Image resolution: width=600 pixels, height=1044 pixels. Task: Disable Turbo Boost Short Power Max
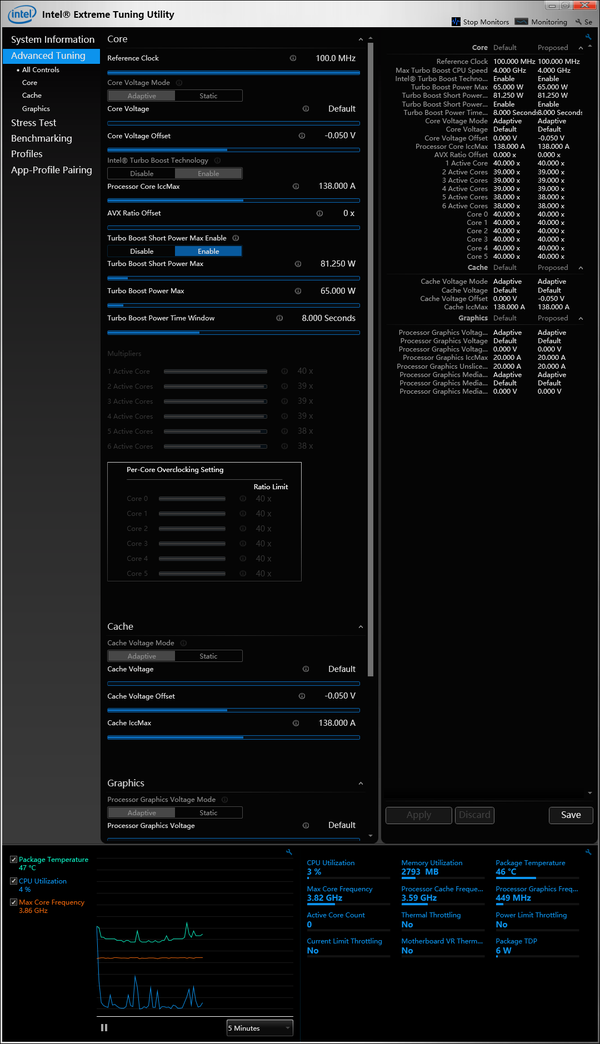pos(141,252)
